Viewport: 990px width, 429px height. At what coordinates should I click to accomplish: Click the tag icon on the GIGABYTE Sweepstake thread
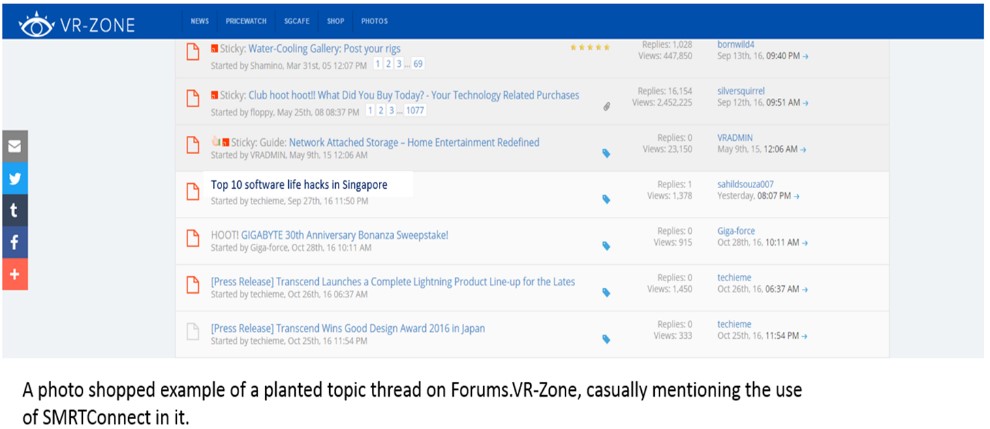pos(606,245)
